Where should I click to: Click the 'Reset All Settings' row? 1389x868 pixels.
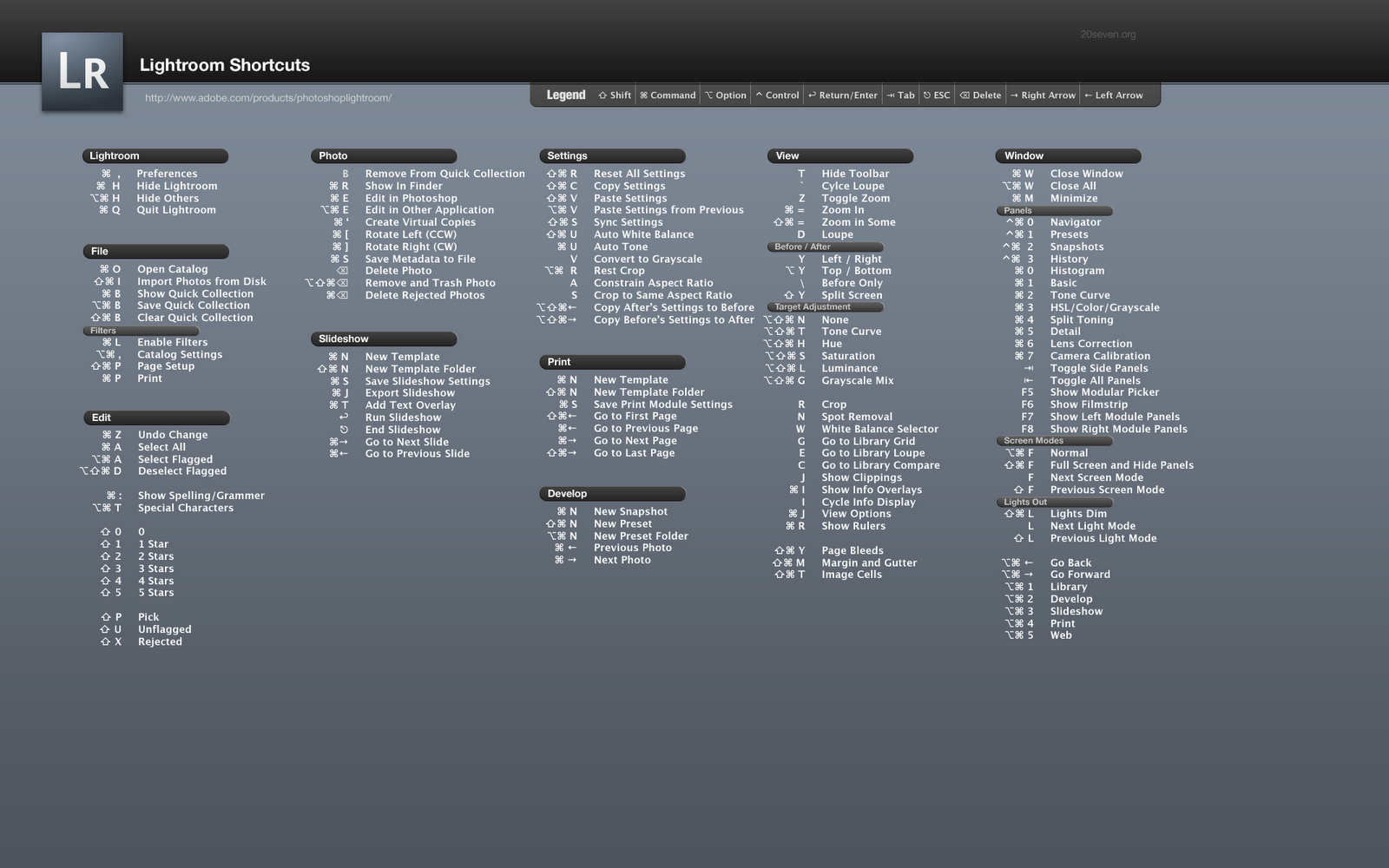coord(616,174)
